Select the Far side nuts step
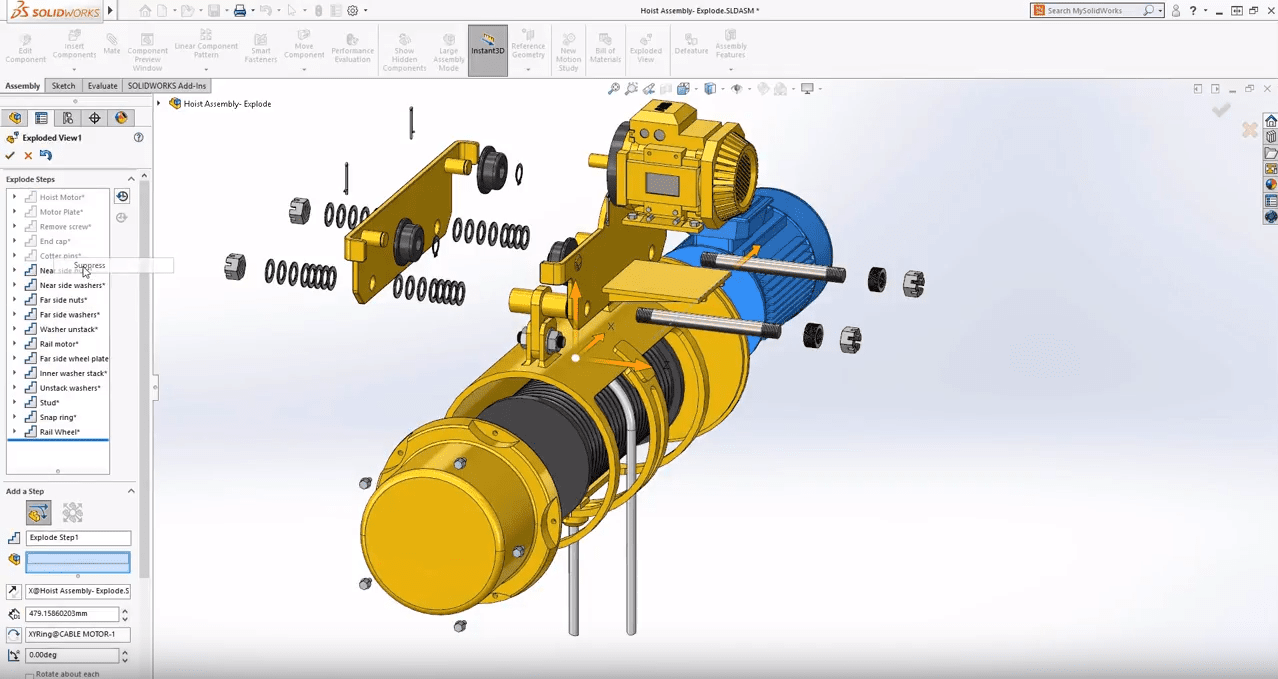1278x679 pixels. coord(63,300)
